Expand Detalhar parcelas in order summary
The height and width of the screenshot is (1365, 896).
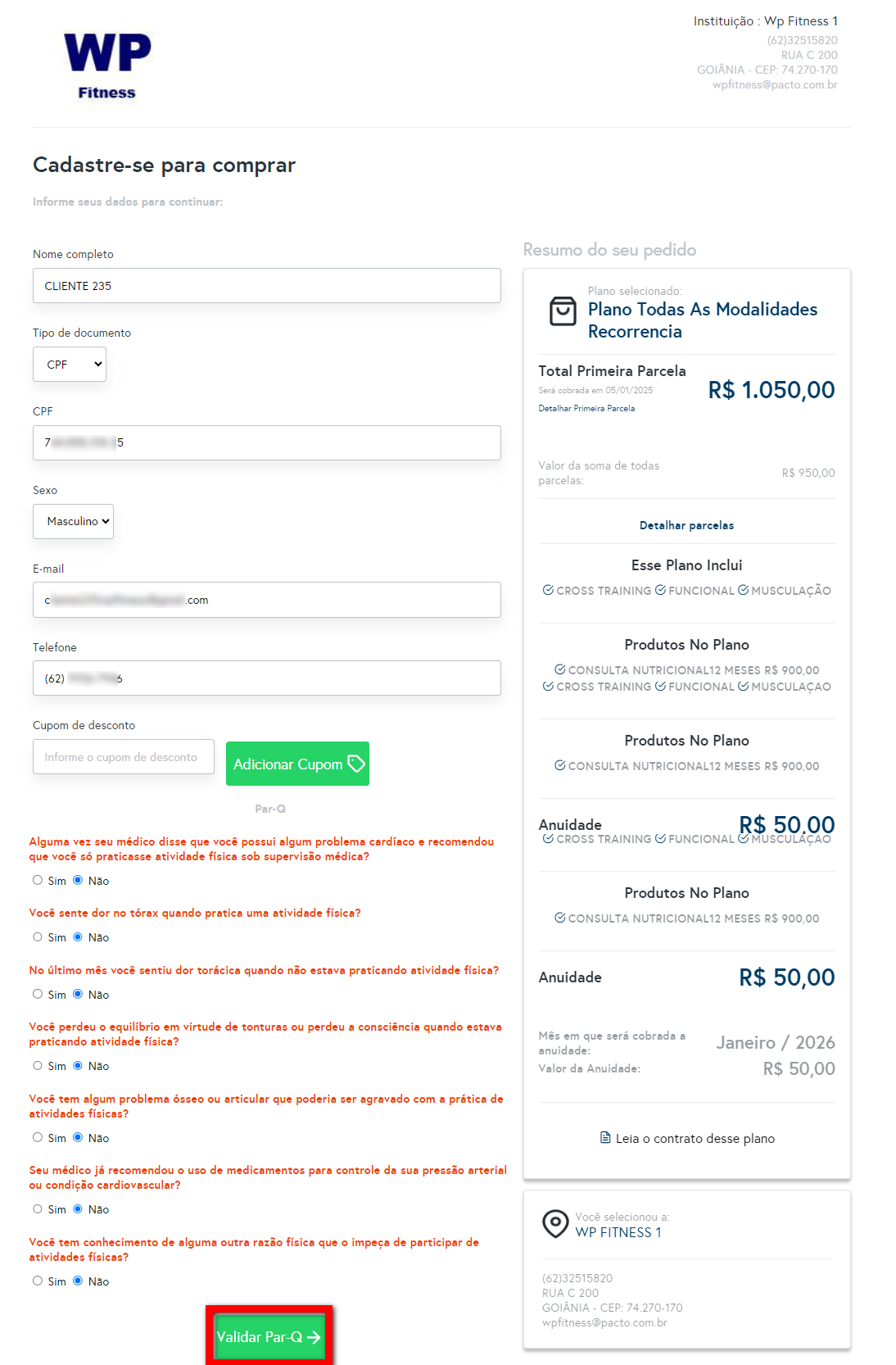[686, 525]
